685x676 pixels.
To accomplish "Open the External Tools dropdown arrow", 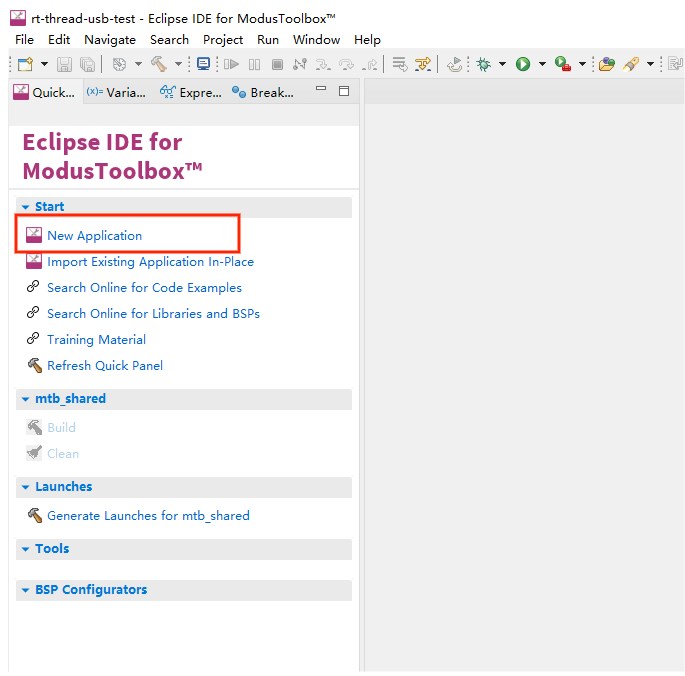I will [582, 64].
